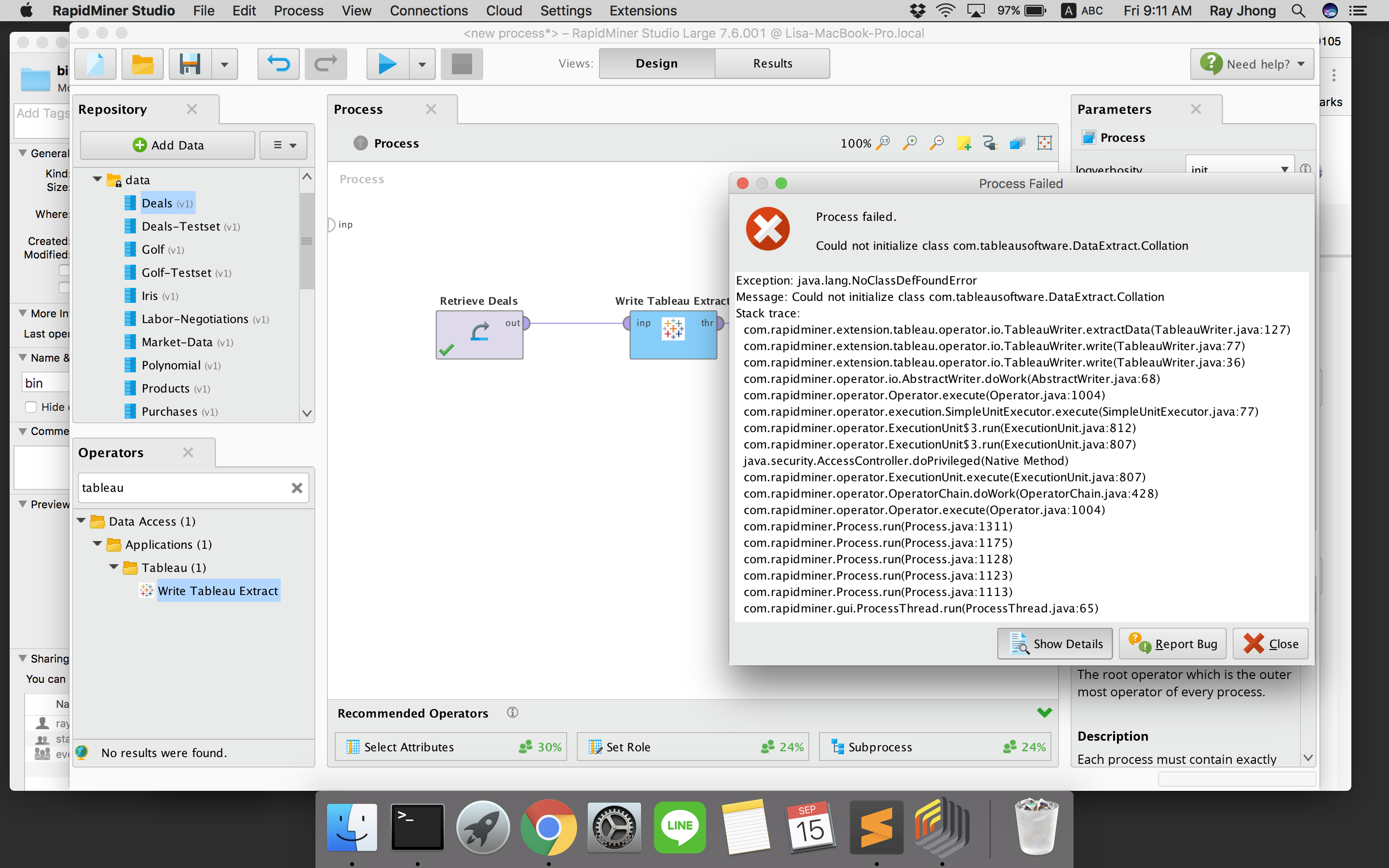This screenshot has width=1389, height=868.
Task: Select the Golf-Testset dataset in Repository
Action: [x=187, y=272]
